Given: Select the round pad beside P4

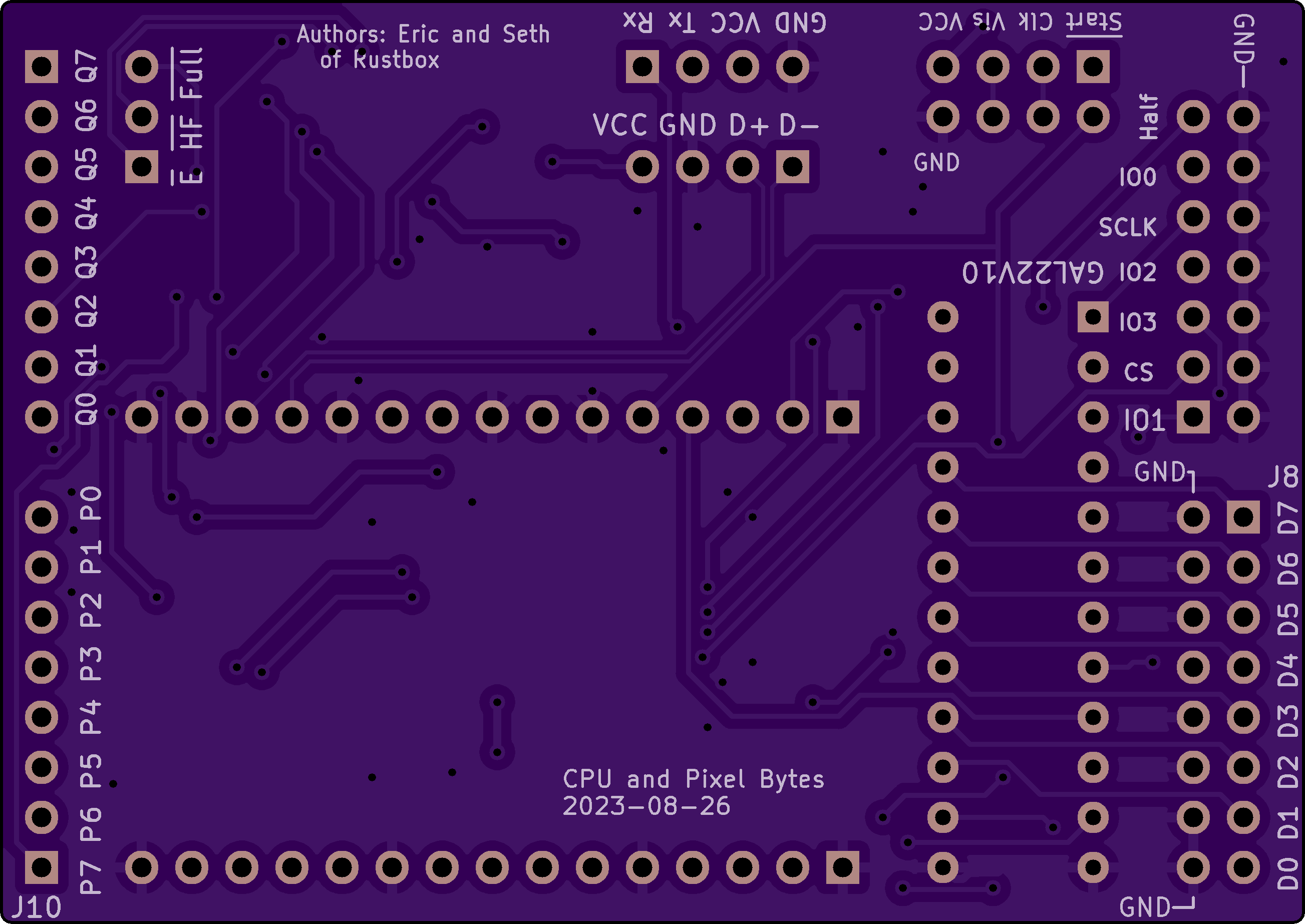Looking at the screenshot, I should pyautogui.click(x=42, y=717).
